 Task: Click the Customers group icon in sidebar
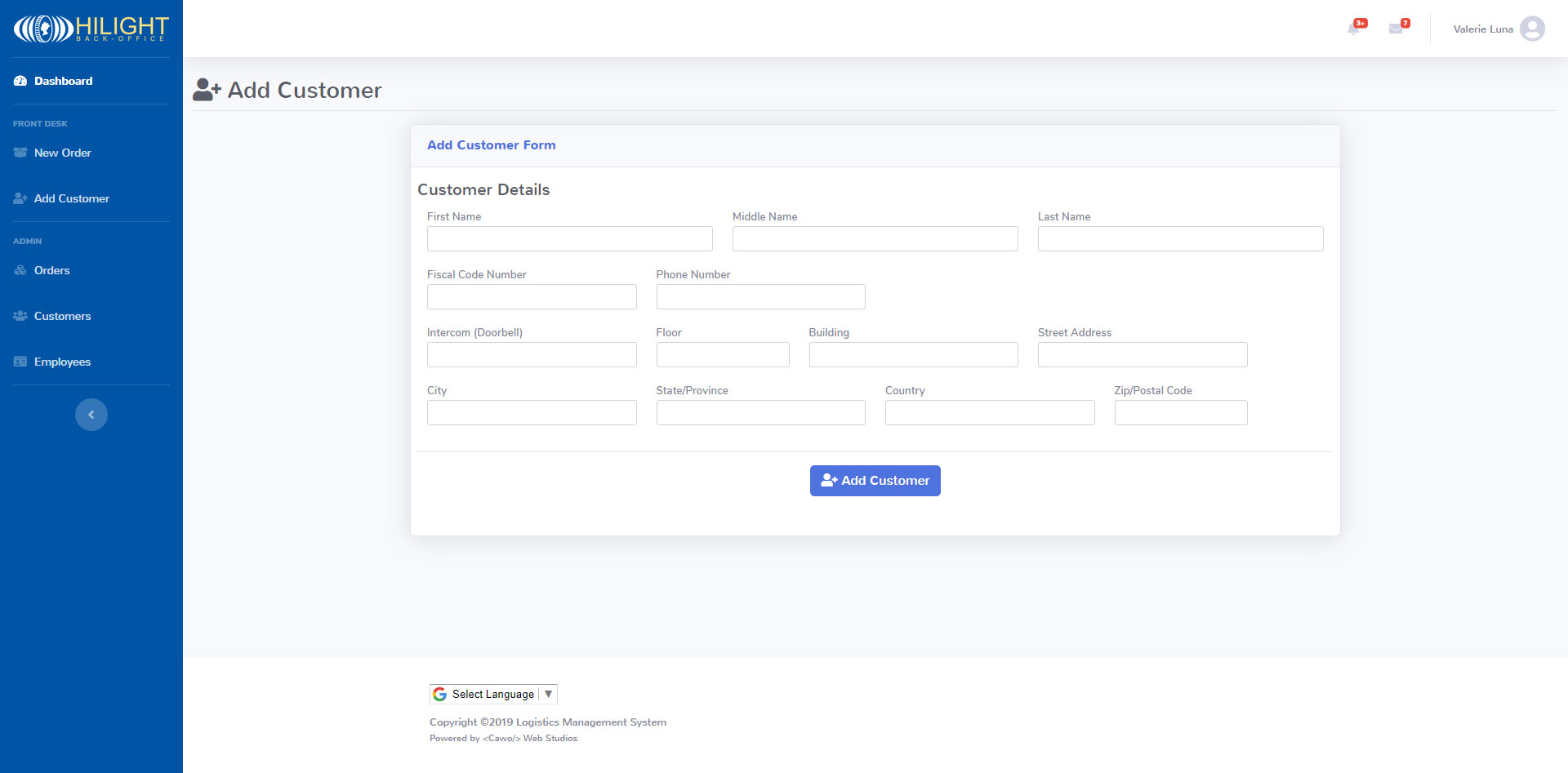[x=20, y=316]
